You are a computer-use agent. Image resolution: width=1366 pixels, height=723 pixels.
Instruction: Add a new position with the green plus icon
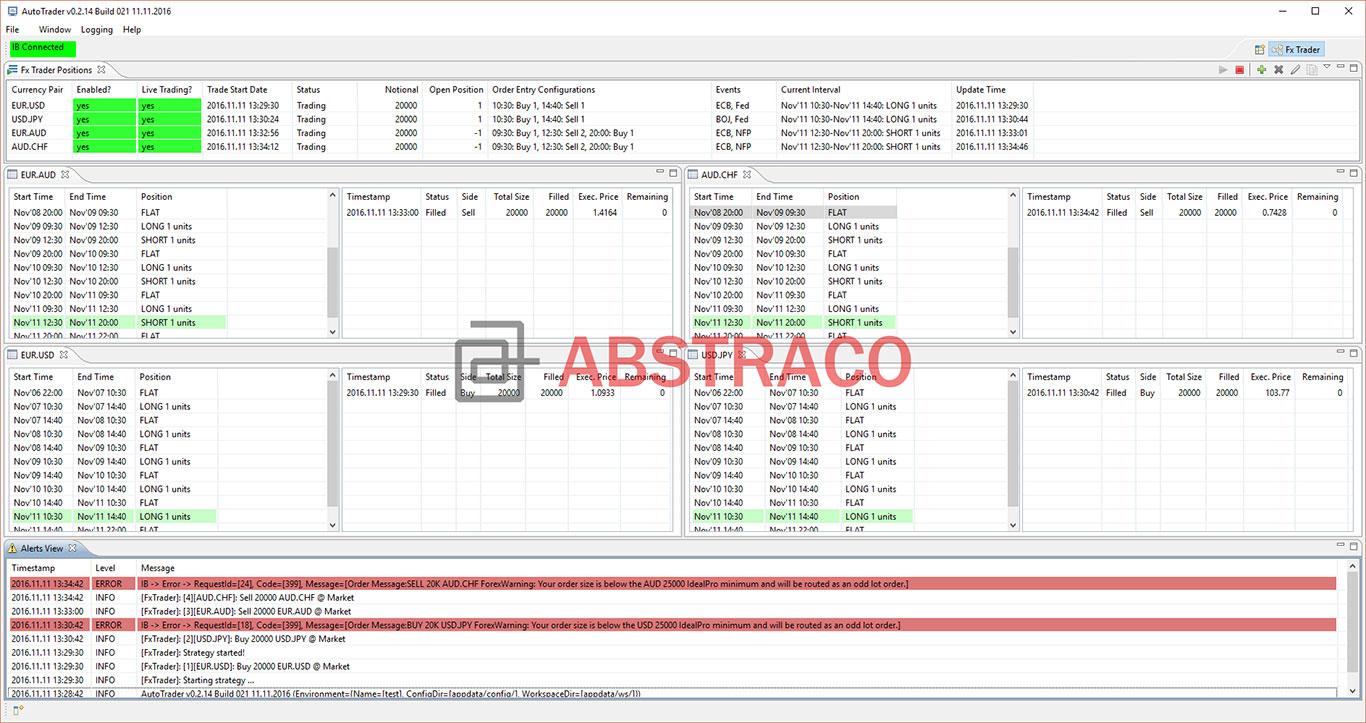(x=1262, y=69)
